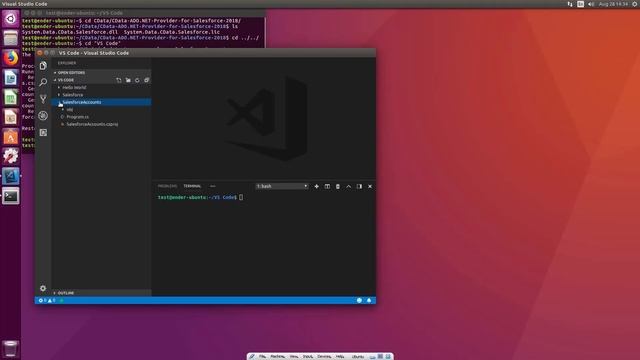Screen dimensions: 640x360
Task: Collapse all folders in the explorer
Action: [147, 80]
